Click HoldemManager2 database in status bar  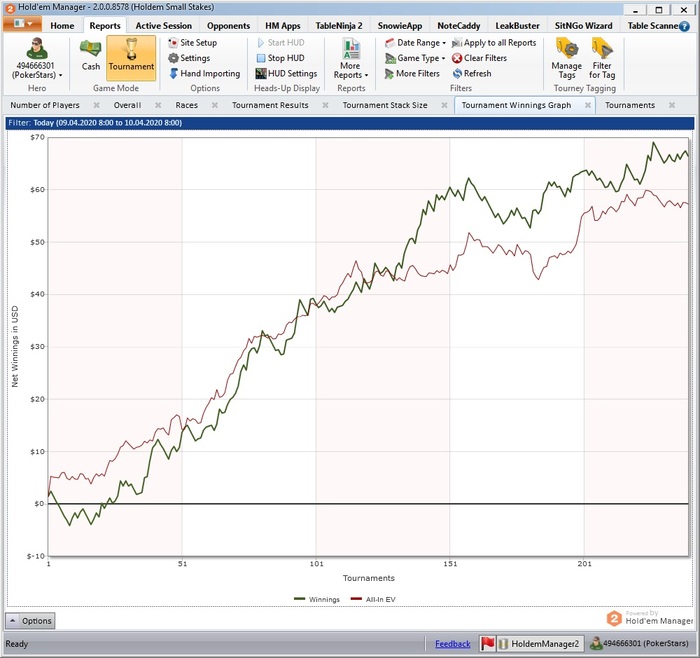pos(540,644)
